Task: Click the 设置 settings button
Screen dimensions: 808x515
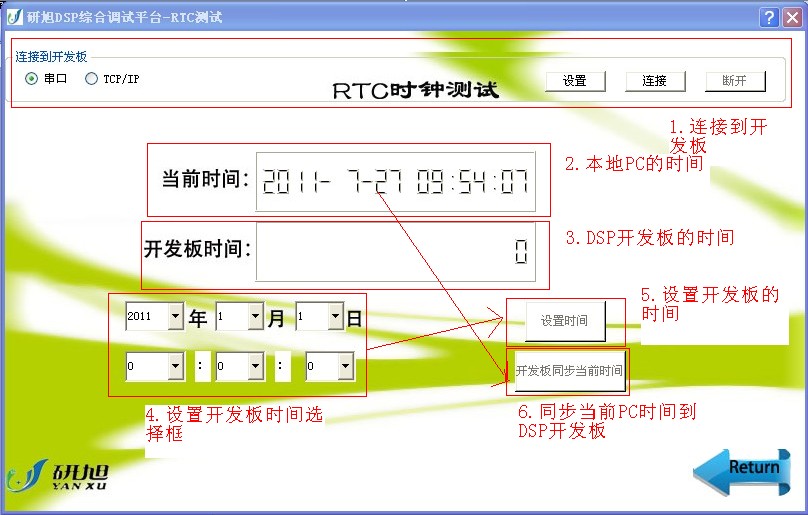Action: pos(574,81)
